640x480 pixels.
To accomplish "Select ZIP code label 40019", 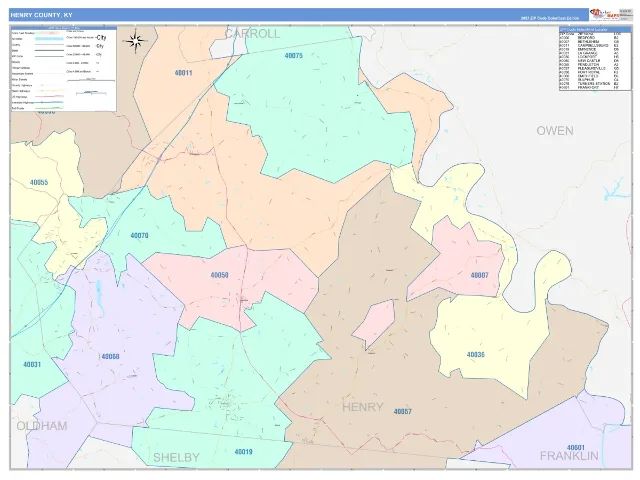I will pyautogui.click(x=243, y=452).
